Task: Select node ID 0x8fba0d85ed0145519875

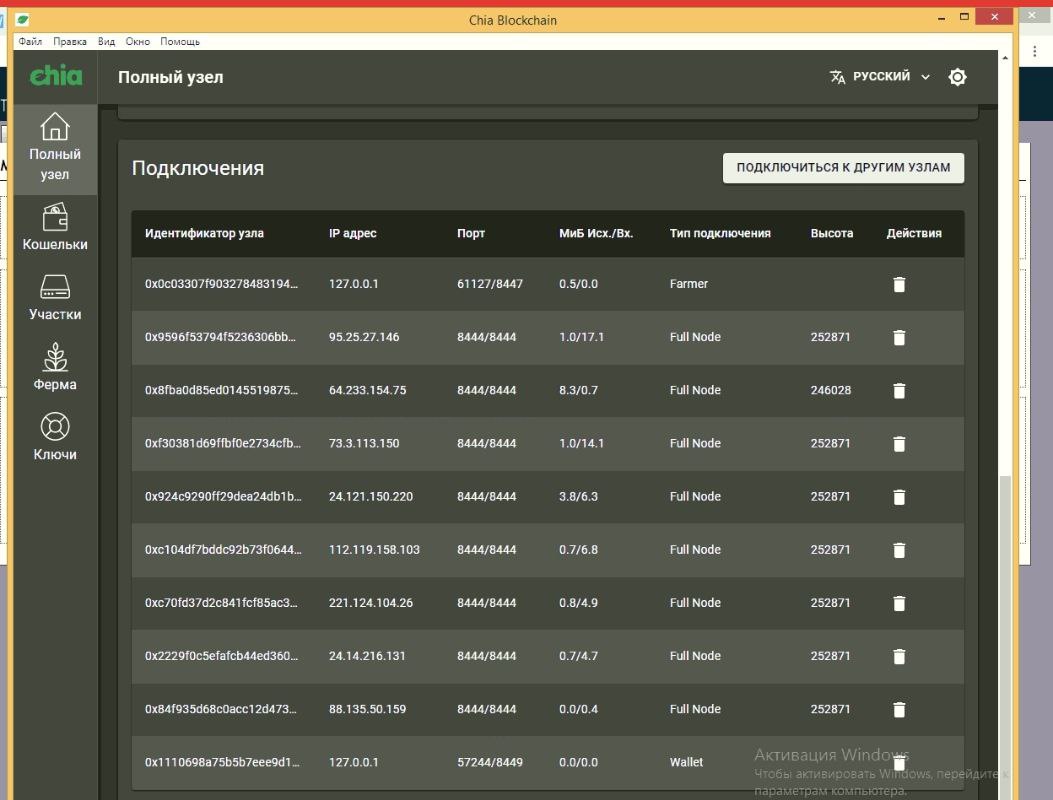Action: [222, 390]
